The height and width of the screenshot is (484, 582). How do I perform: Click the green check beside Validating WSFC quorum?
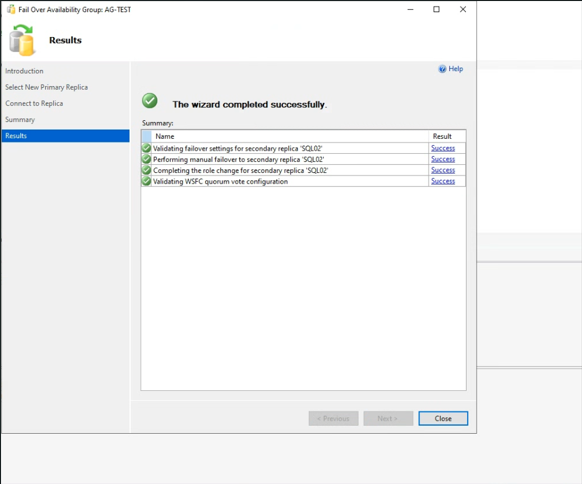click(147, 181)
